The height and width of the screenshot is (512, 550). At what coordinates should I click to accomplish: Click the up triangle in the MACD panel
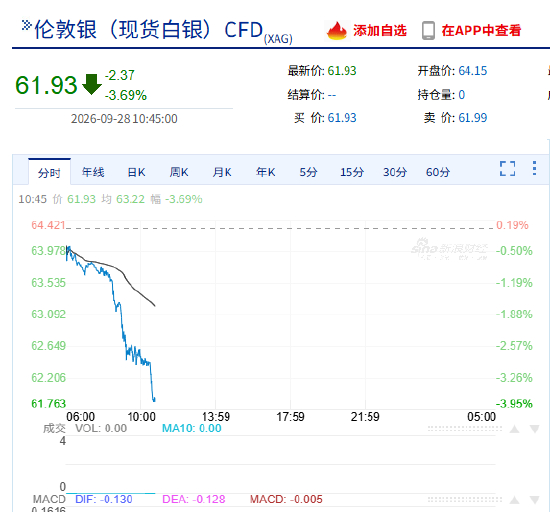[x=515, y=500]
